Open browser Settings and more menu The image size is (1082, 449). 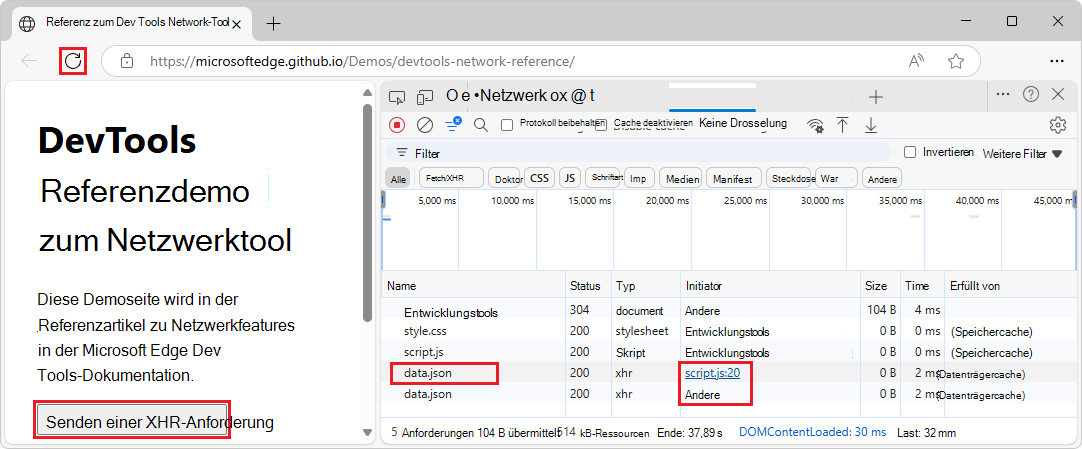[x=1056, y=61]
